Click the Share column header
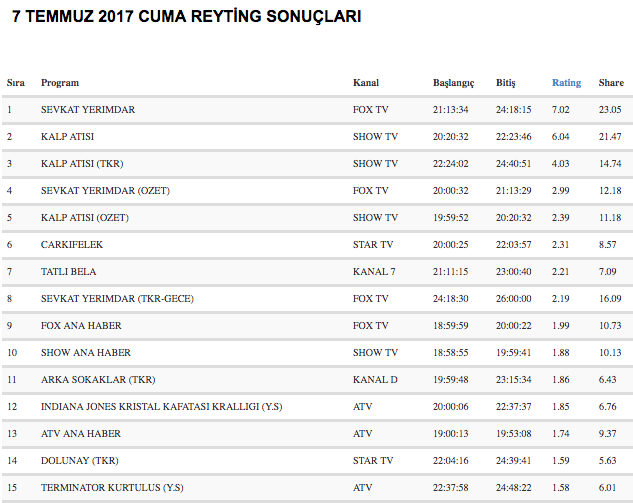The width and height of the screenshot is (633, 503). pos(610,83)
